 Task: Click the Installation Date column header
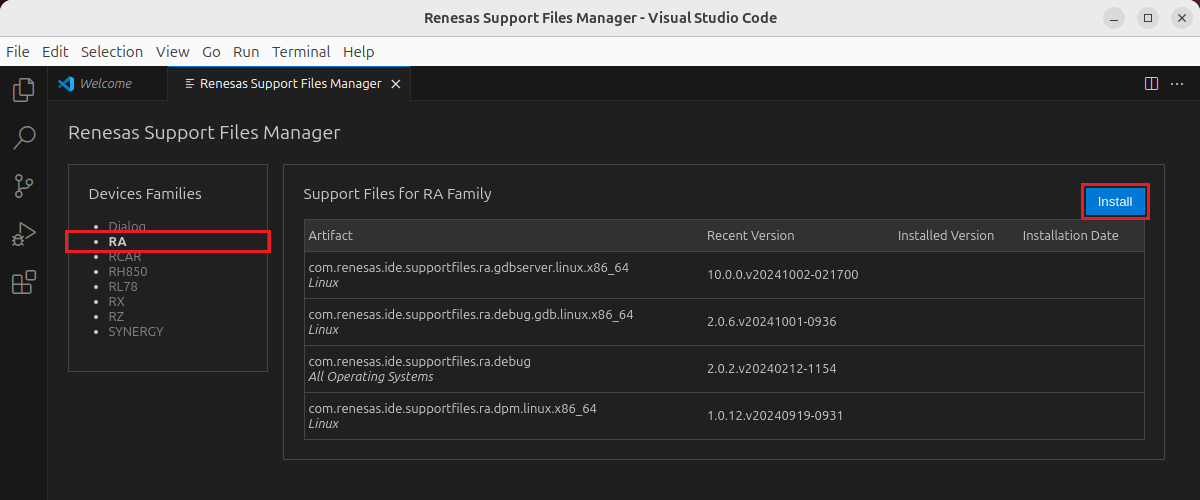[x=1071, y=236]
